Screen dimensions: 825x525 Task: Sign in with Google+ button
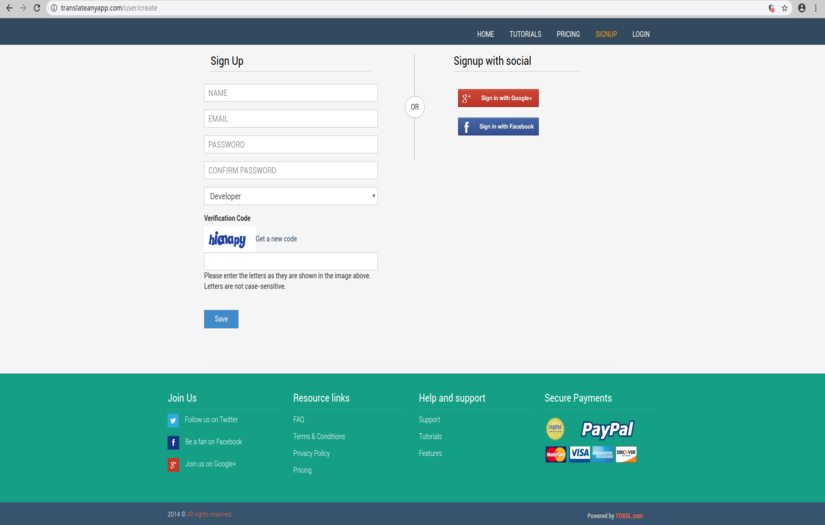point(498,98)
